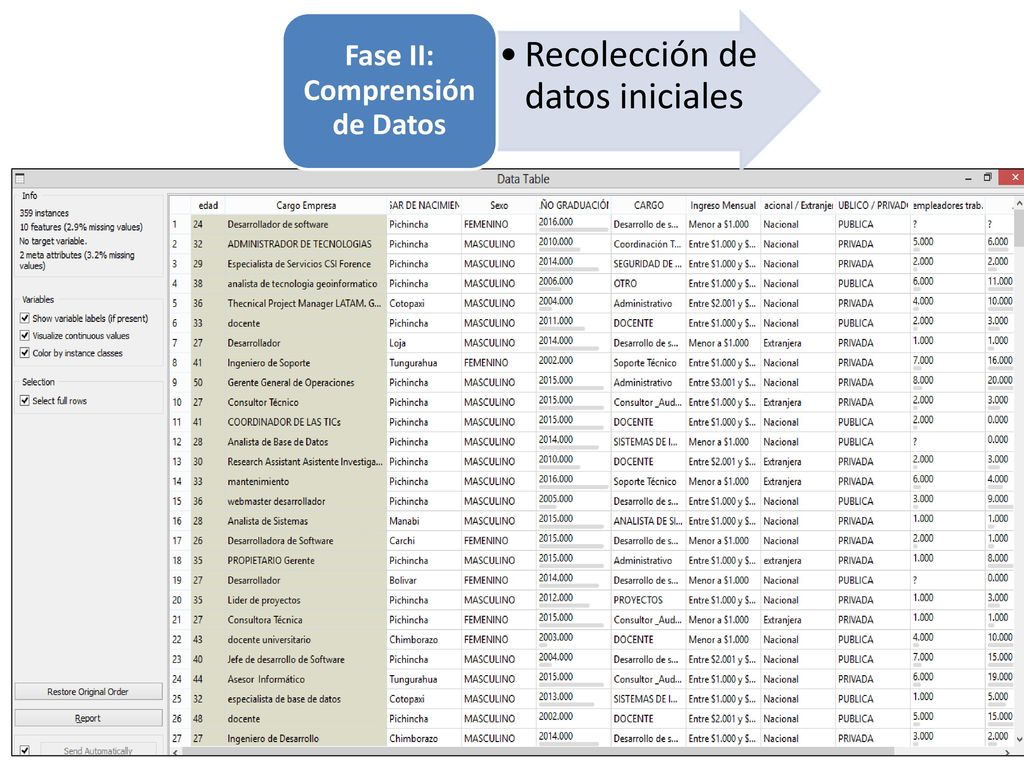Click cell 'webmaster desarrollador'
This screenshot has height=768, width=1024.
coord(306,501)
